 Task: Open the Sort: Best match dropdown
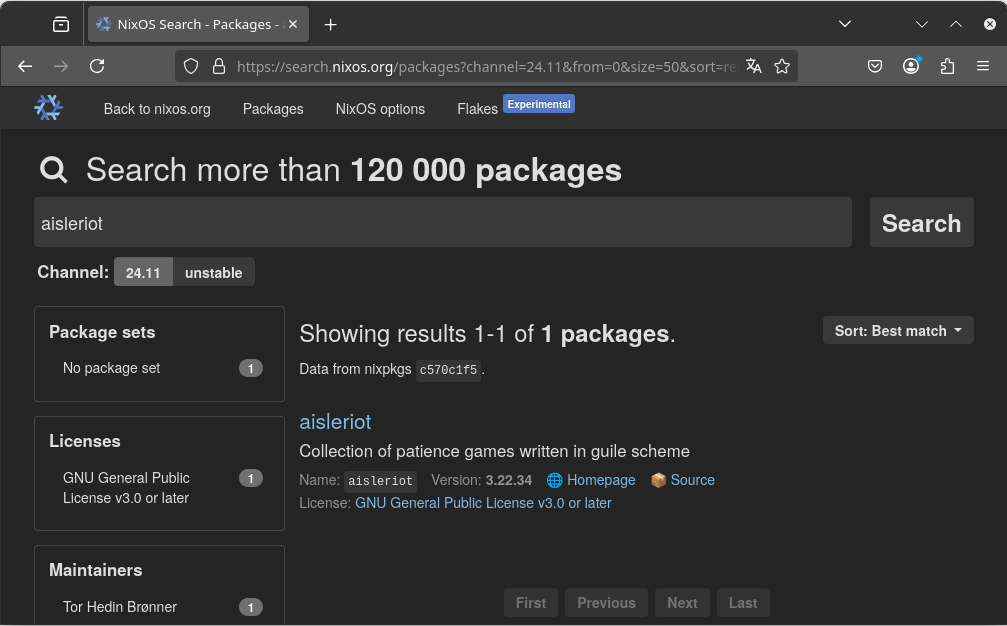897,330
